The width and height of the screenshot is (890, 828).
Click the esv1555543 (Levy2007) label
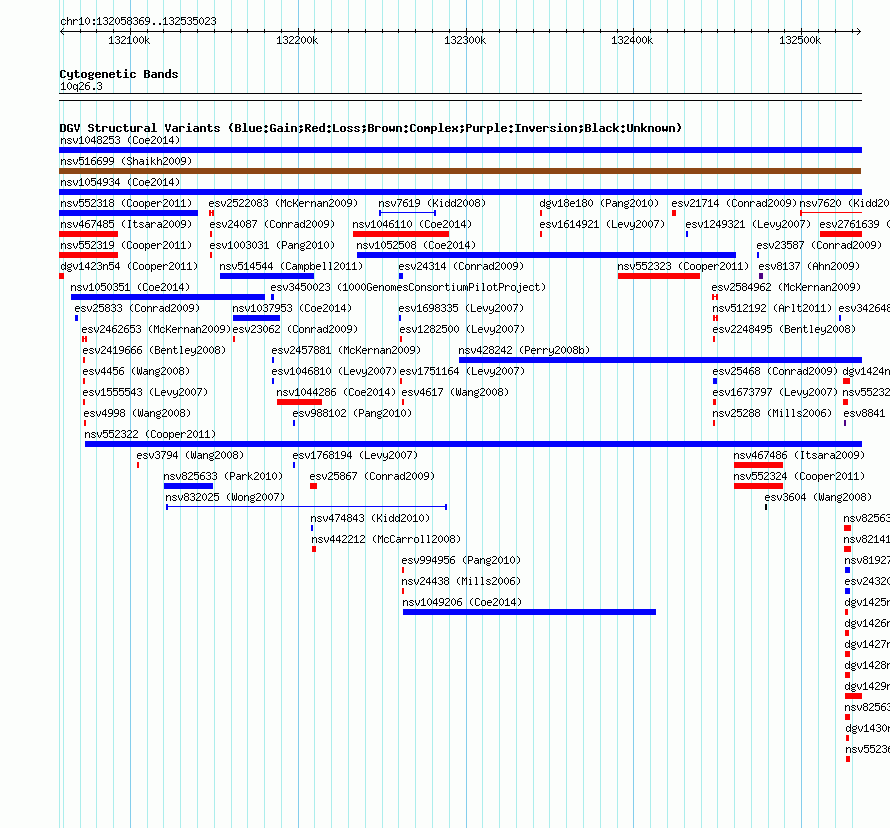[x=145, y=392]
